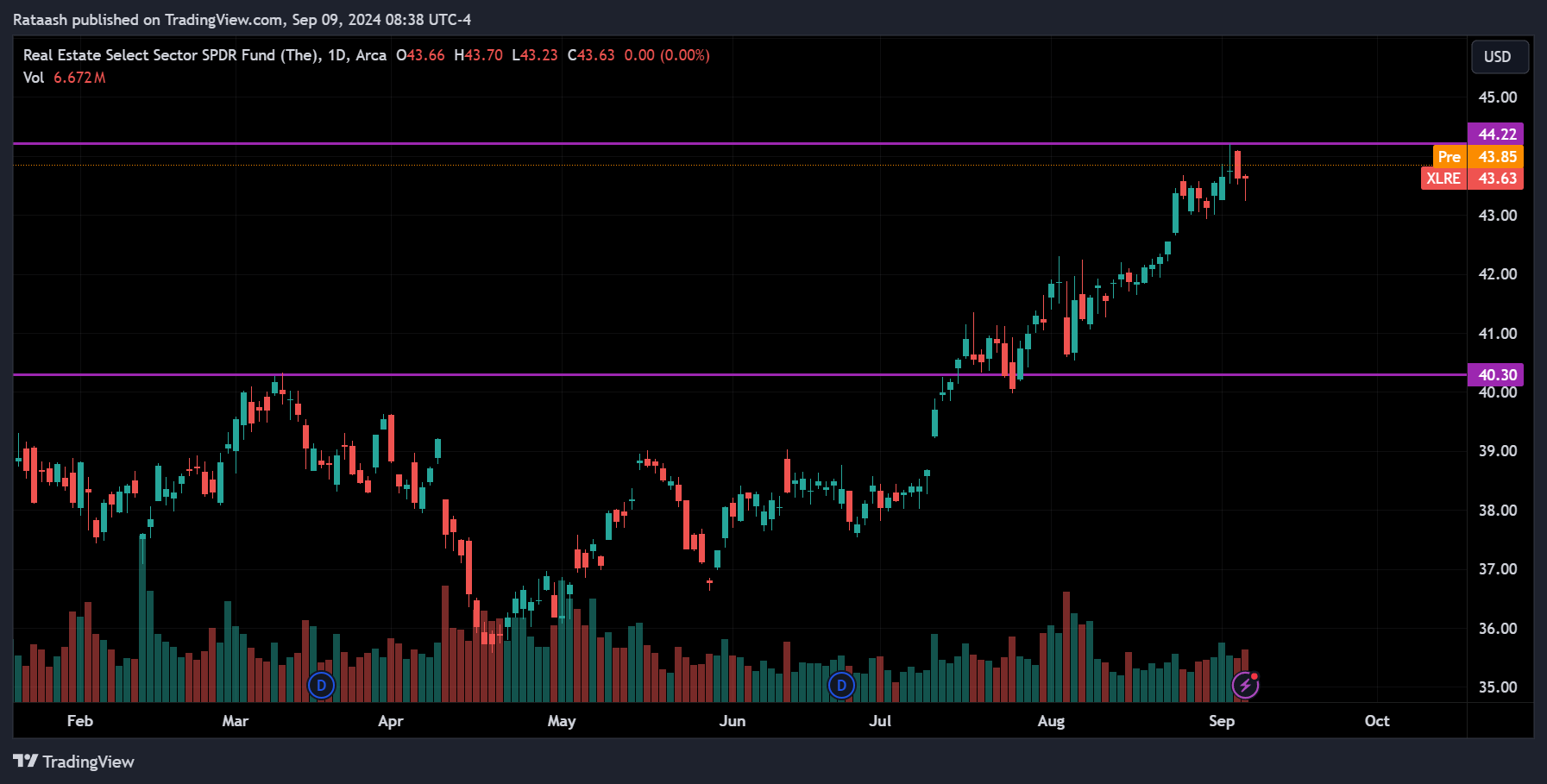
Task: Open the USD currency selector
Action: tap(1500, 57)
